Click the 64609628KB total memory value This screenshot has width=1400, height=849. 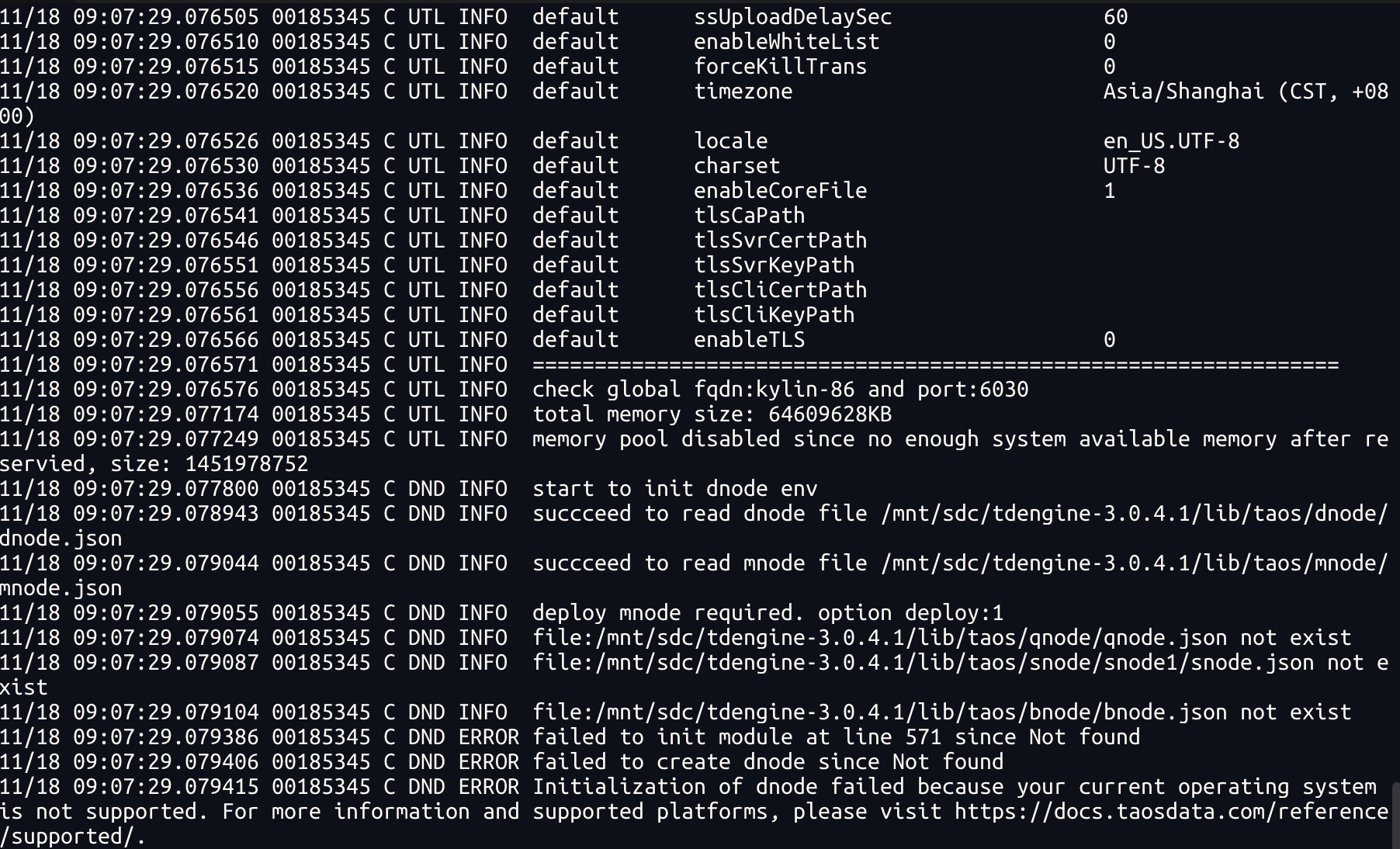point(830,414)
